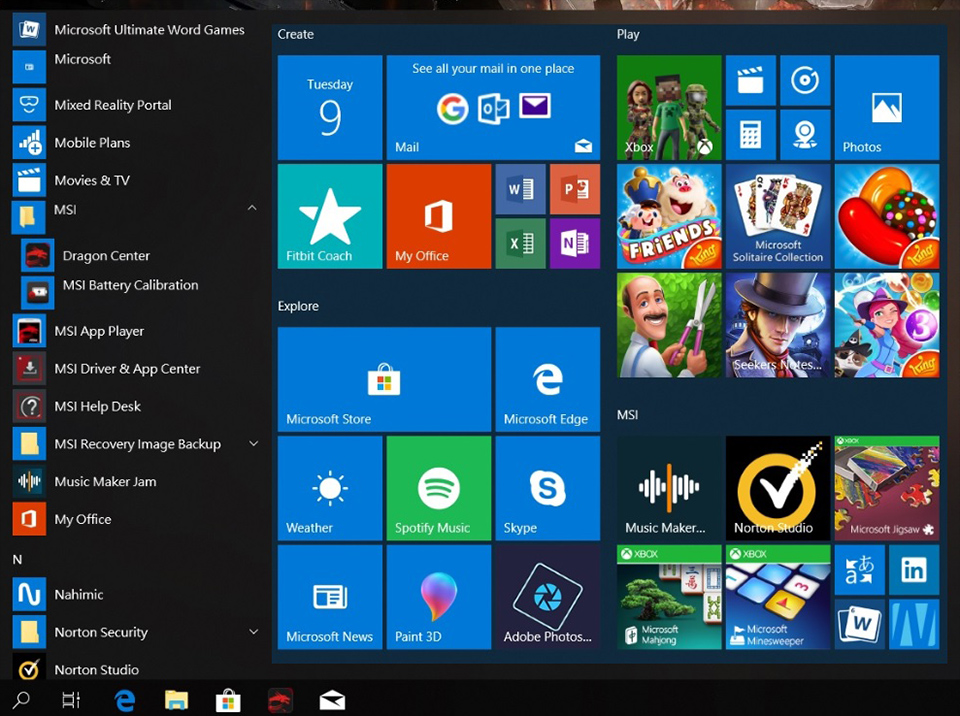Open the Translator small tile

coord(860,570)
